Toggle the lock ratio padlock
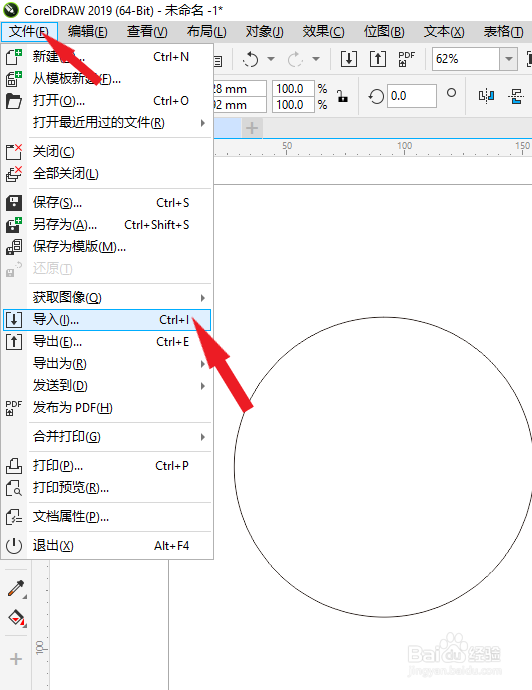 click(x=342, y=96)
